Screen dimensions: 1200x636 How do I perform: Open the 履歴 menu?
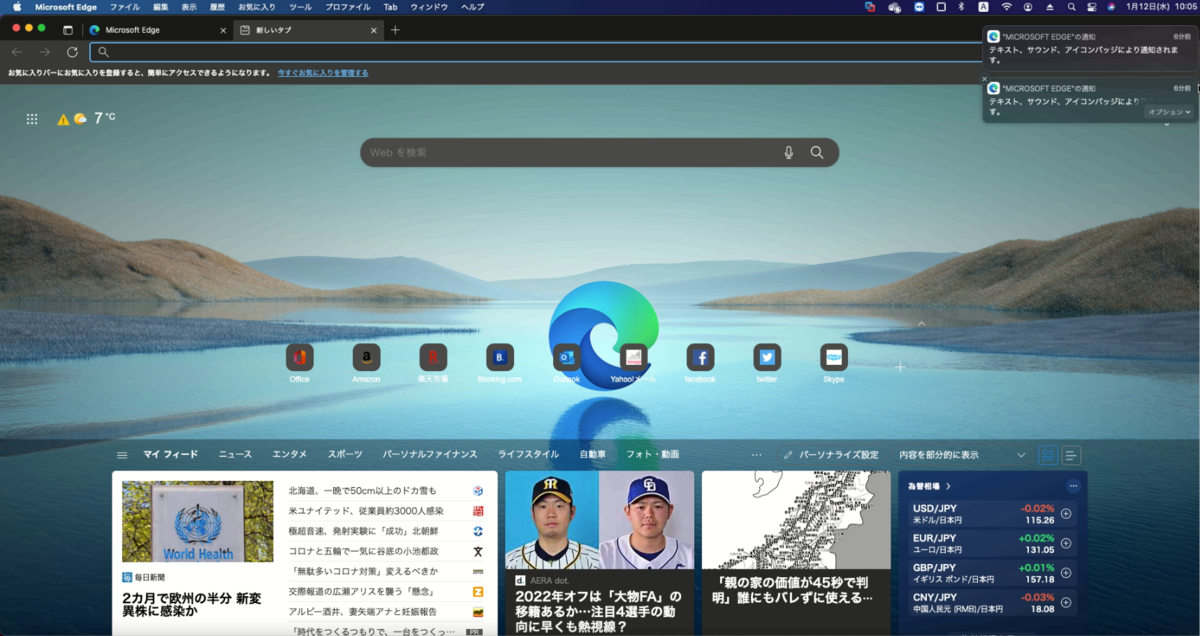[217, 7]
